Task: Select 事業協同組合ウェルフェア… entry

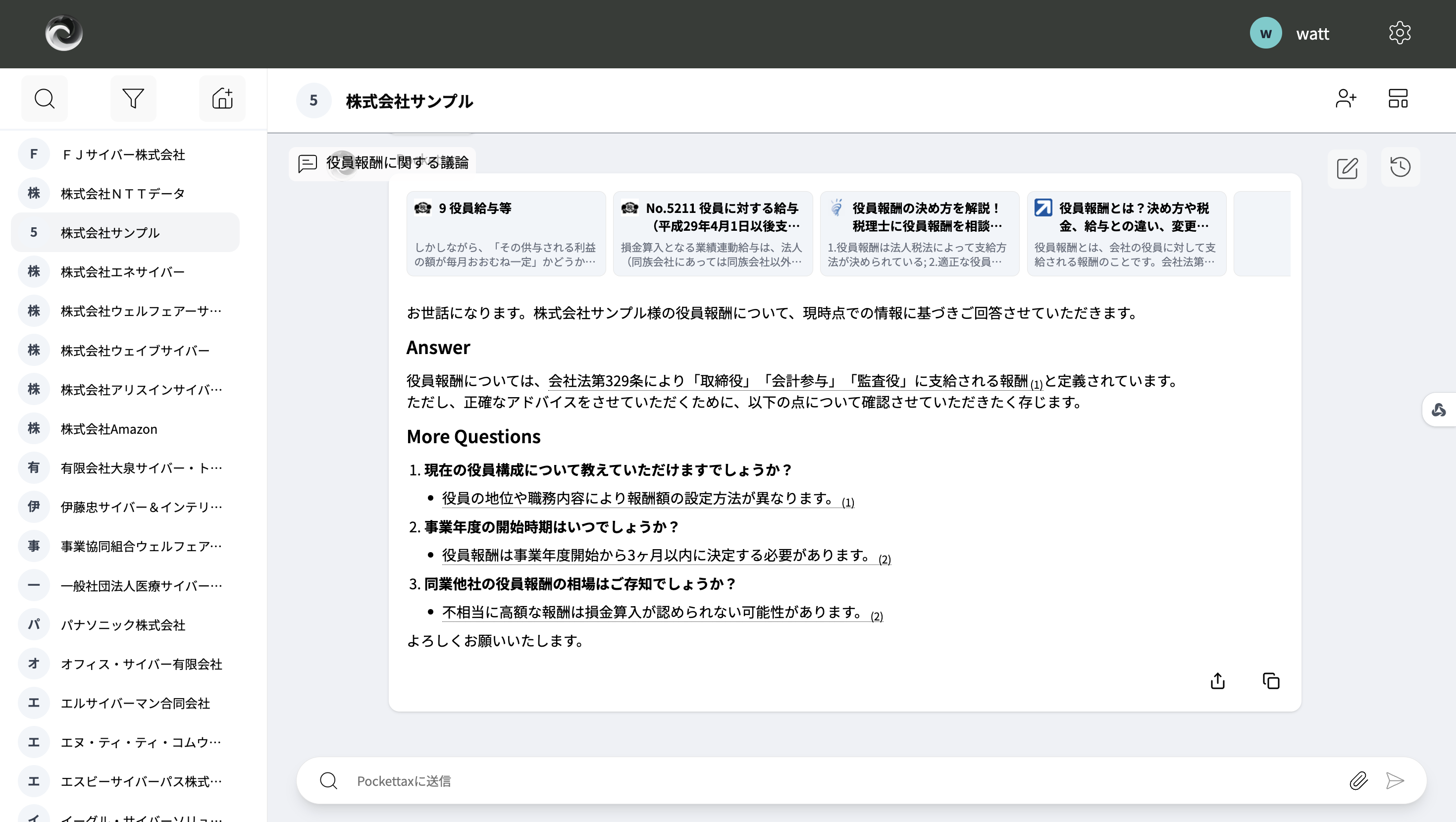Action: click(125, 546)
